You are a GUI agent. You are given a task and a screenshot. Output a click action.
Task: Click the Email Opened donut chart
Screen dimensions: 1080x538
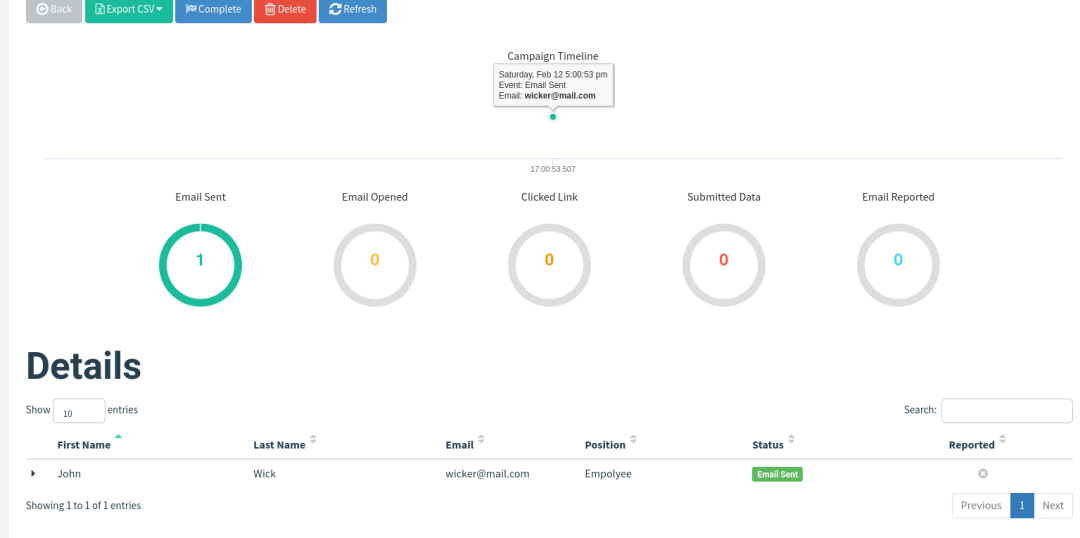[x=375, y=265]
